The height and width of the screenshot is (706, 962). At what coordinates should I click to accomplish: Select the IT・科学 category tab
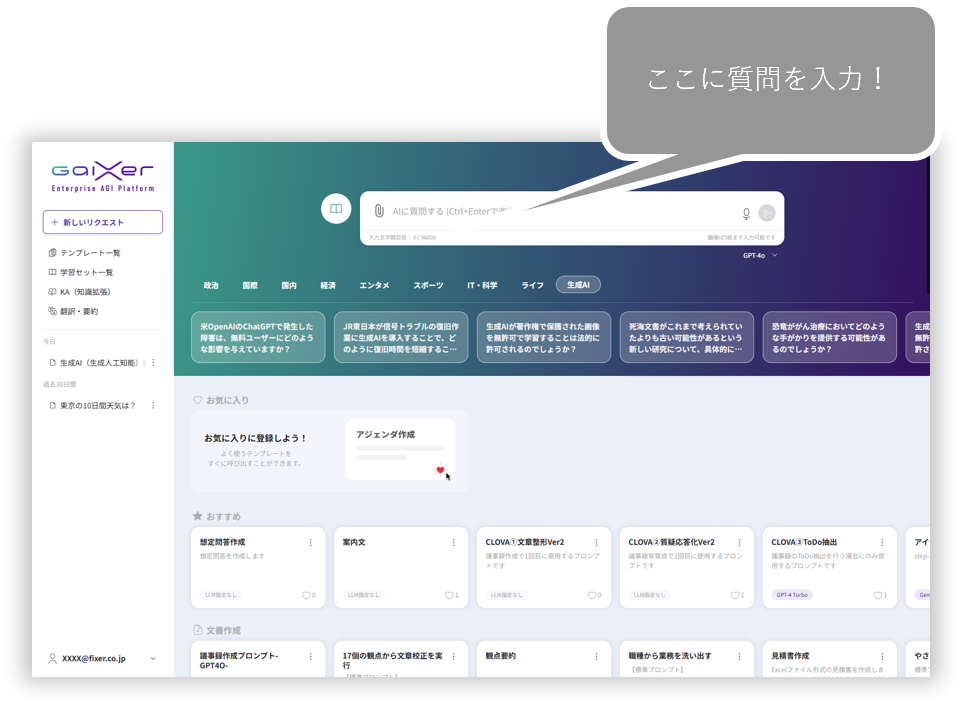482,285
